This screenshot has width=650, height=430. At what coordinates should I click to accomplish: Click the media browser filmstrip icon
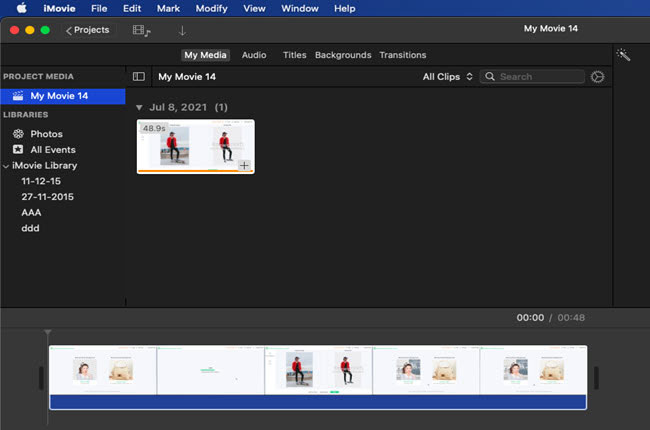pos(141,31)
